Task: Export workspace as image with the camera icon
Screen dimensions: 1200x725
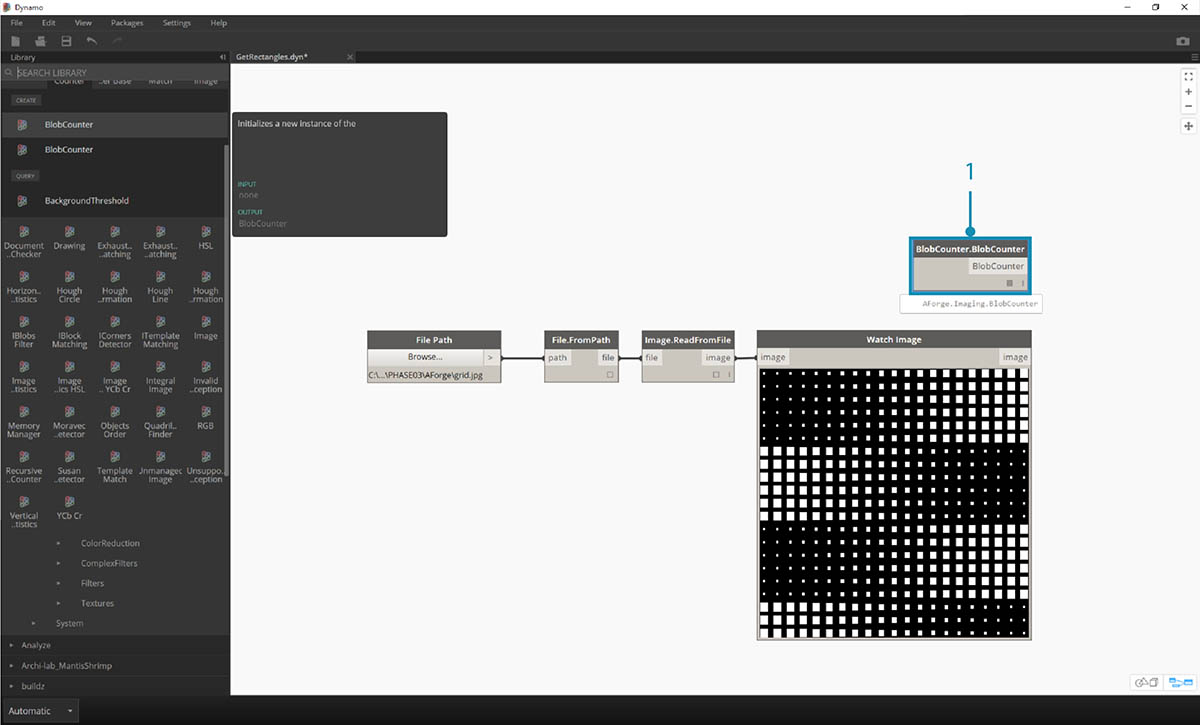Action: tap(1183, 42)
